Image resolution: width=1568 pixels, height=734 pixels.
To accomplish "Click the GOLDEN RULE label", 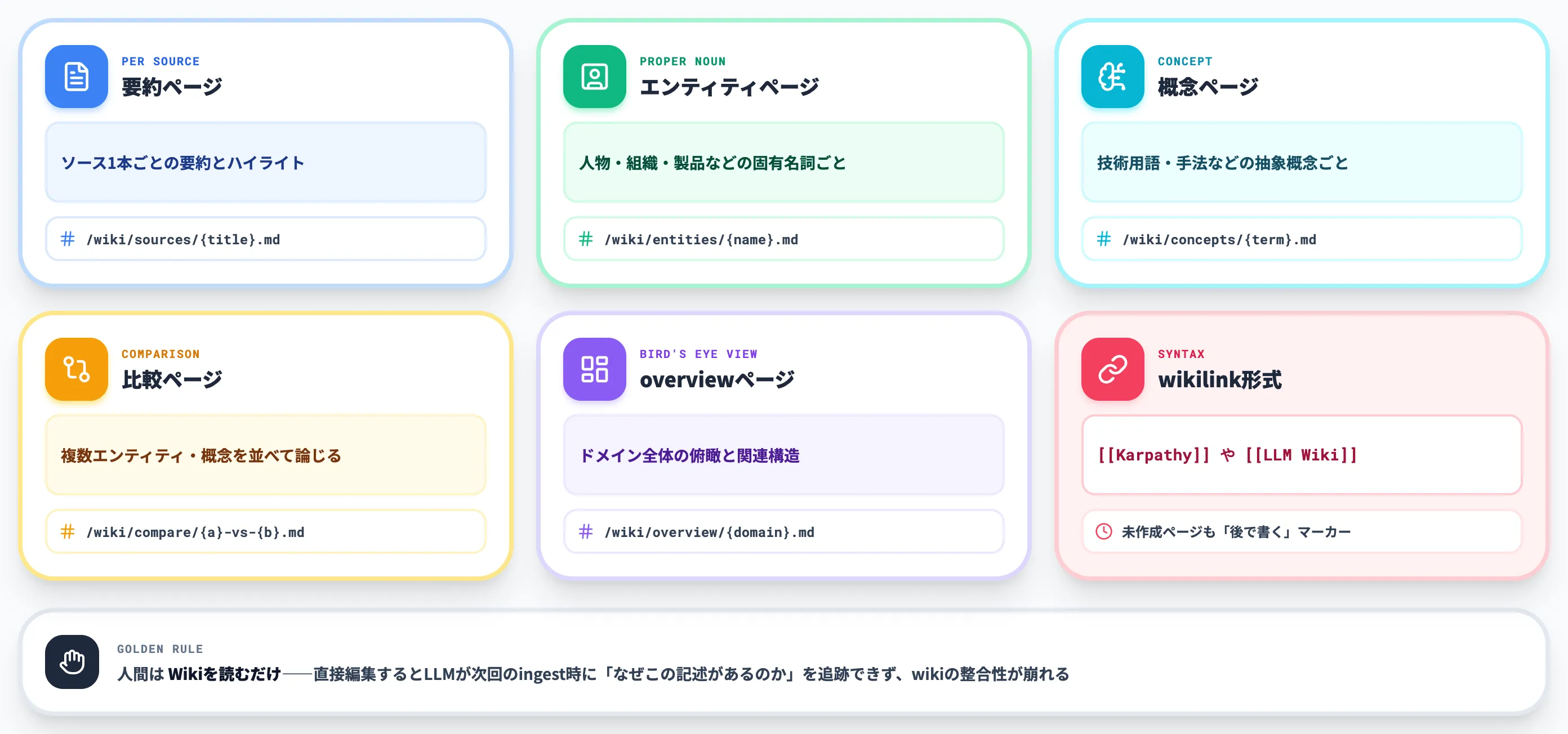I will click(x=160, y=649).
